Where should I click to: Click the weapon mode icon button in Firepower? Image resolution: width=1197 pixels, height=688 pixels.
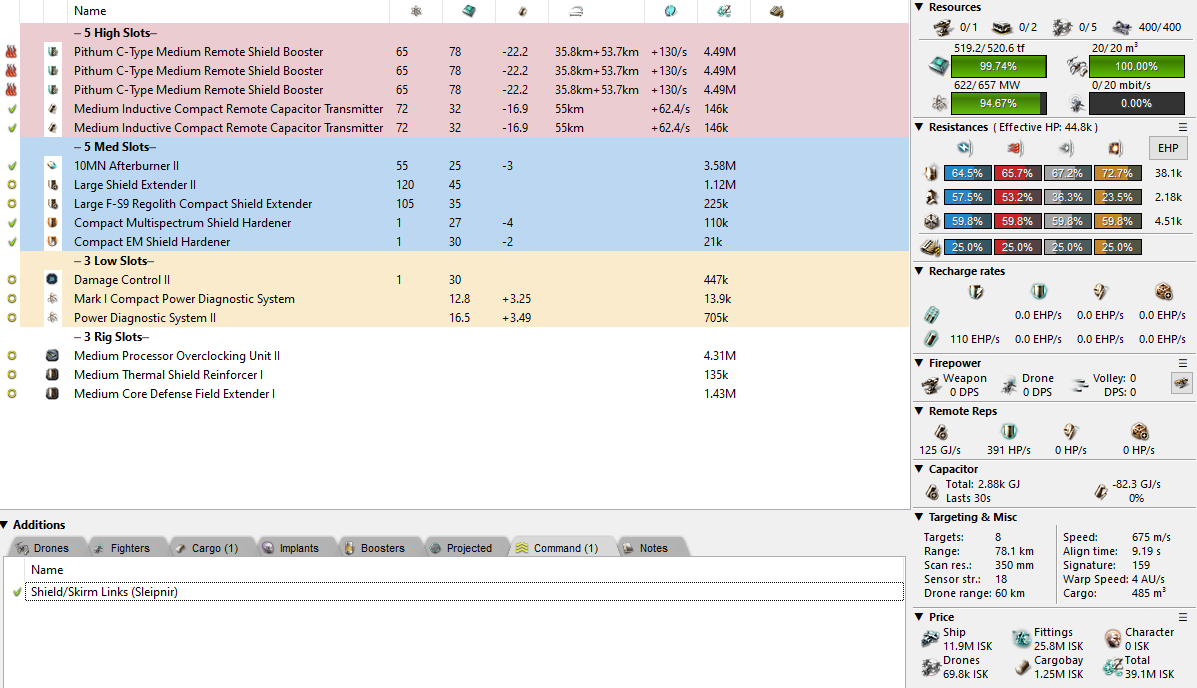[x=1181, y=384]
